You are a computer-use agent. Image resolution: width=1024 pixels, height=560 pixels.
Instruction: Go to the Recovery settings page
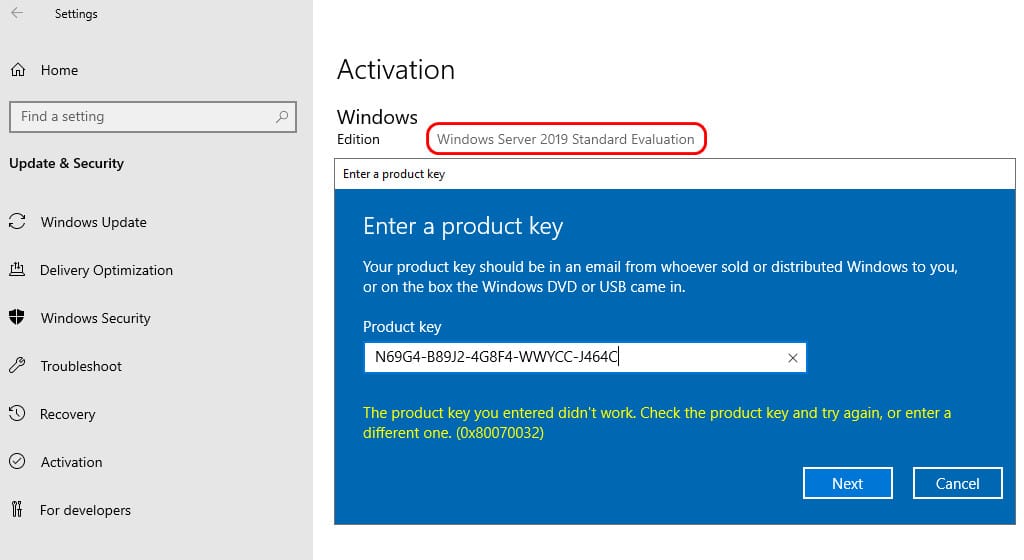pos(67,414)
